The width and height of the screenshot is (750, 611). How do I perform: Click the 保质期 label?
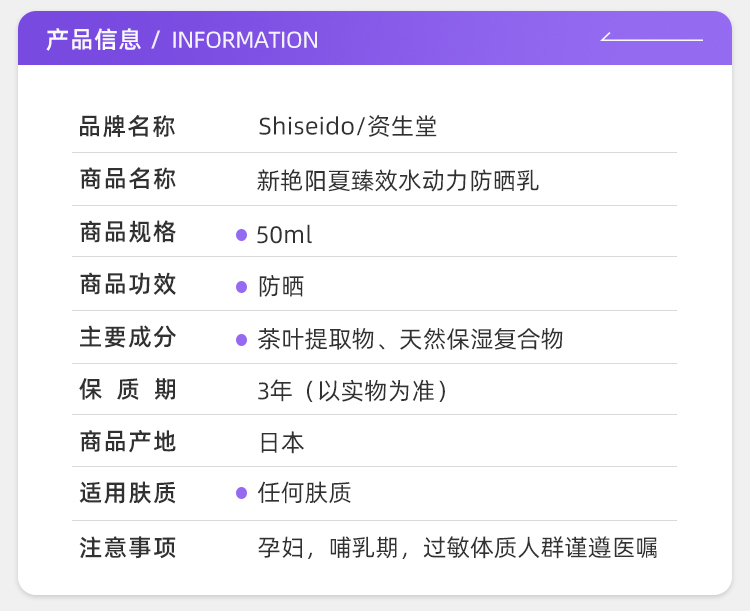128,390
